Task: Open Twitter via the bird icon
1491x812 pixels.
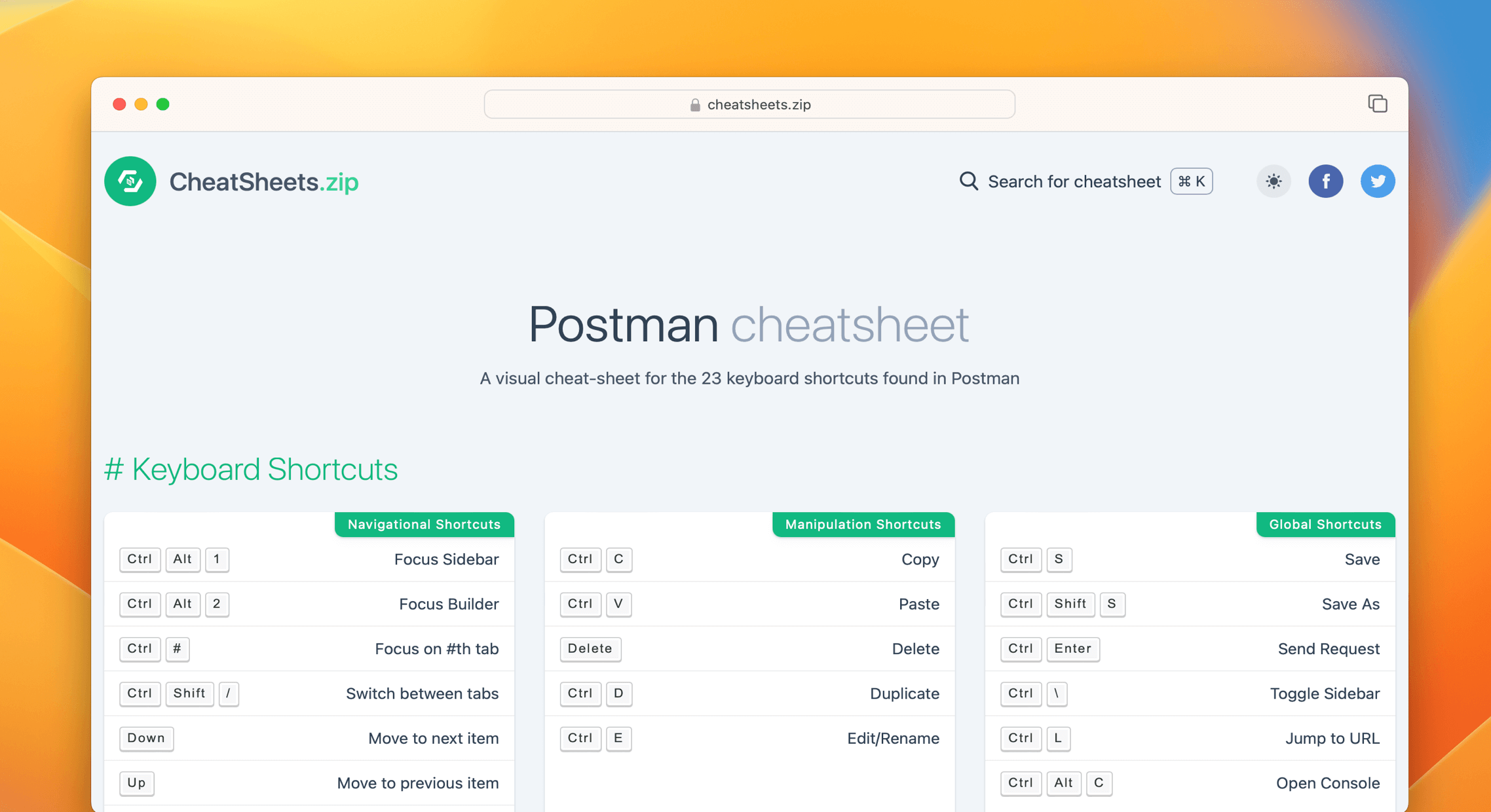Action: 1378,181
